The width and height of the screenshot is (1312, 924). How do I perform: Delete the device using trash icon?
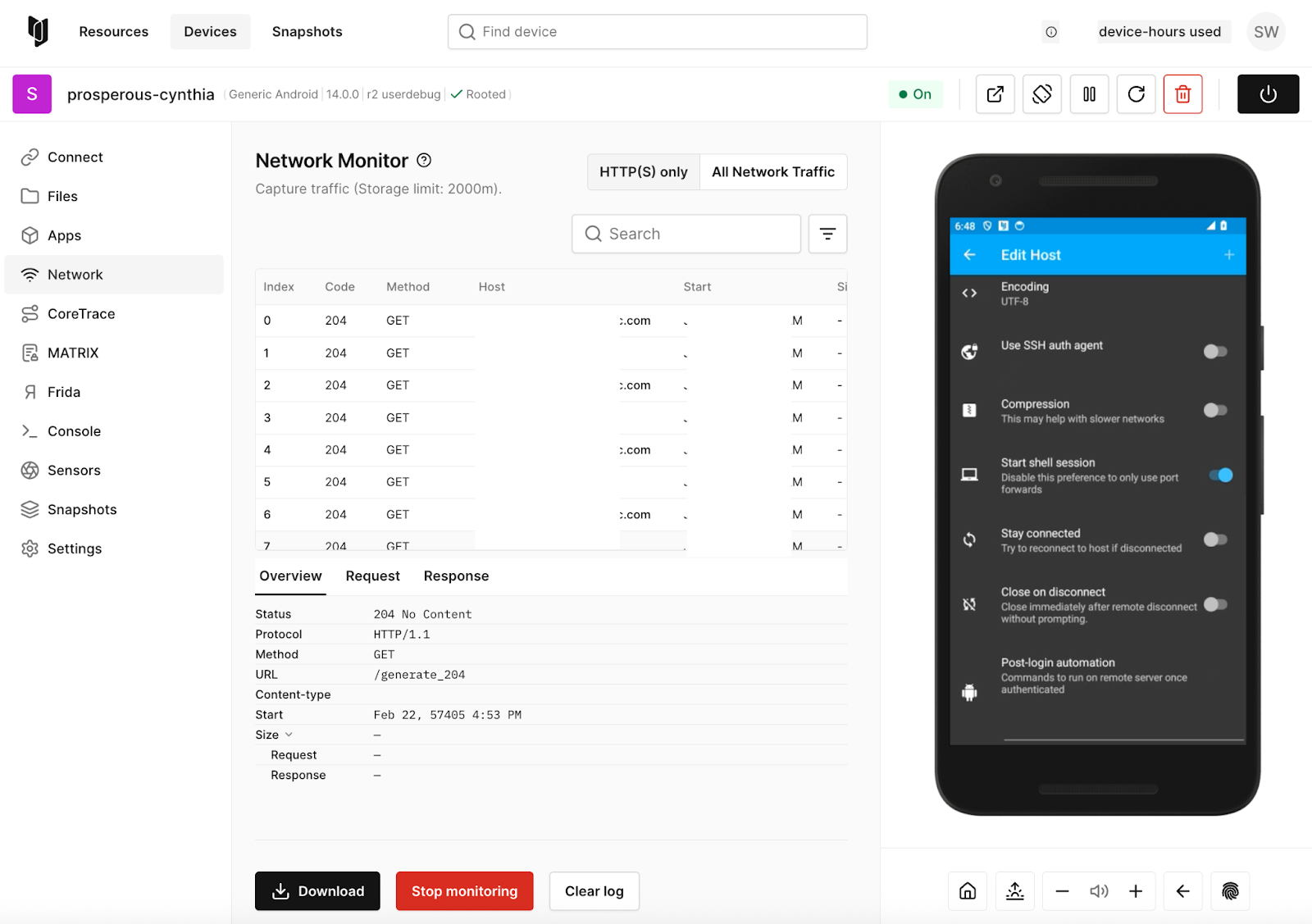point(1182,93)
